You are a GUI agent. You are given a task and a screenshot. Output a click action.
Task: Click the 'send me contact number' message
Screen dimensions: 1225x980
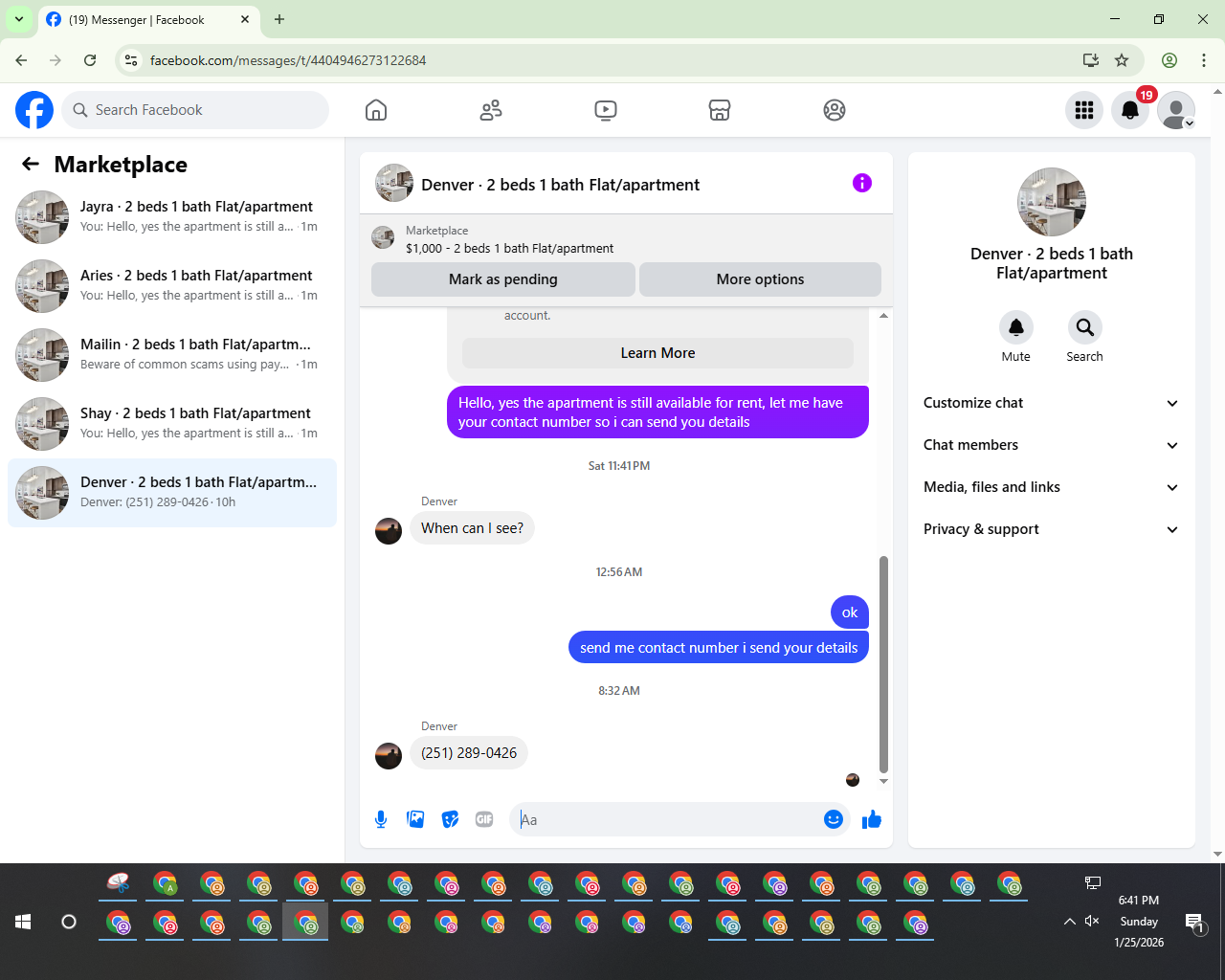(x=719, y=648)
